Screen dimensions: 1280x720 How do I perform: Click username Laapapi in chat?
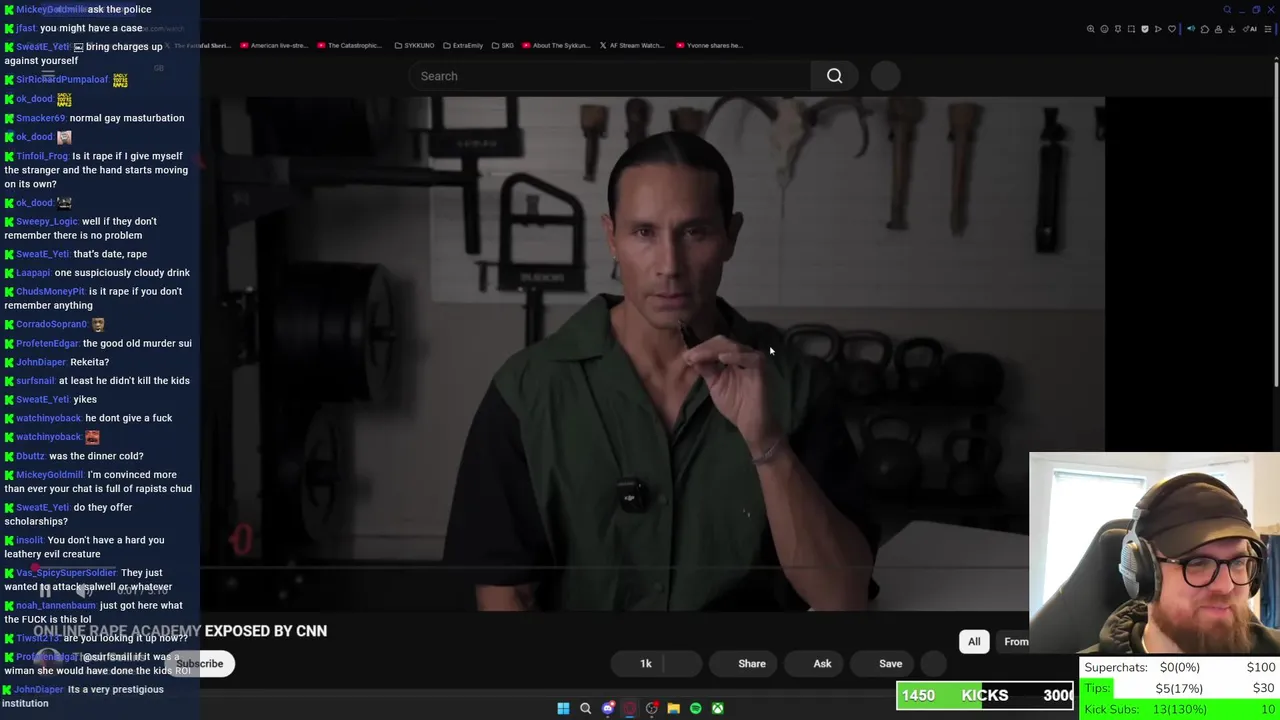pos(33,272)
